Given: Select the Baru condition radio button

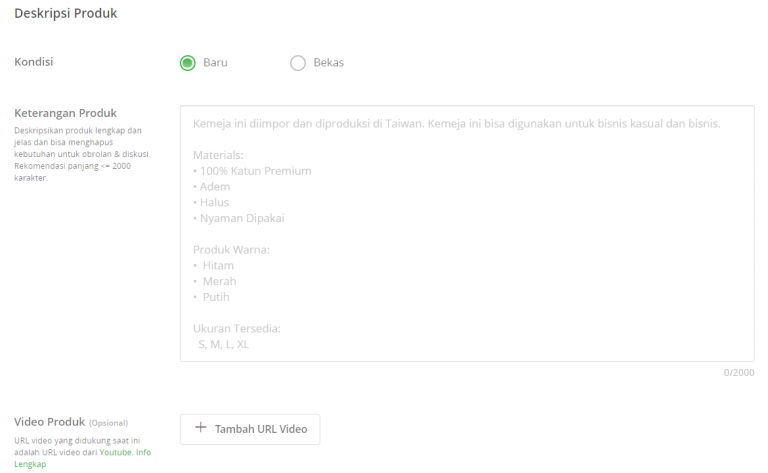Looking at the screenshot, I should pyautogui.click(x=188, y=63).
